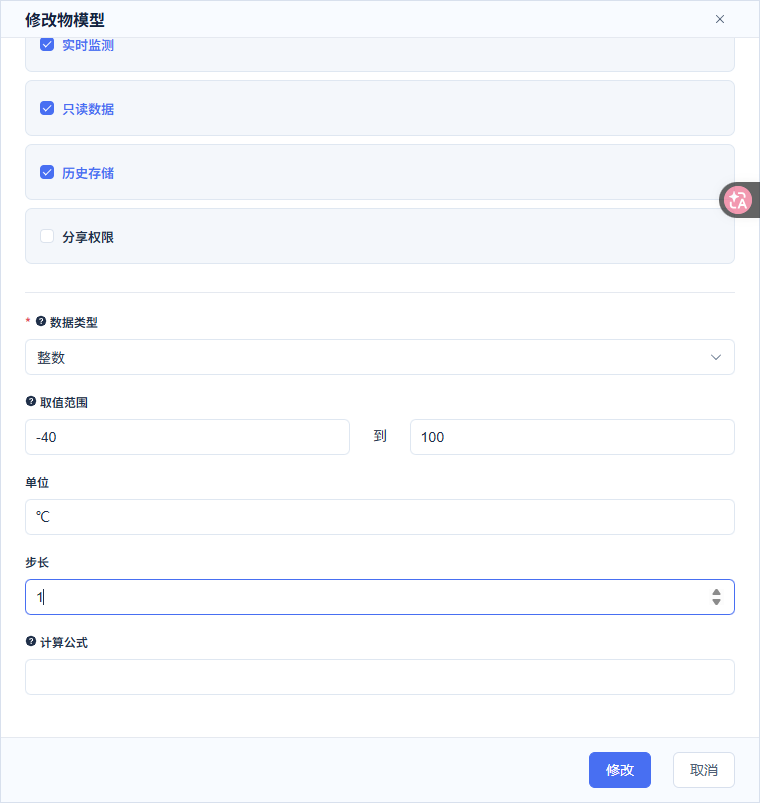Viewport: 760px width, 803px height.
Task: Open the 数据类型 dropdown showing 整数
Action: tap(380, 357)
